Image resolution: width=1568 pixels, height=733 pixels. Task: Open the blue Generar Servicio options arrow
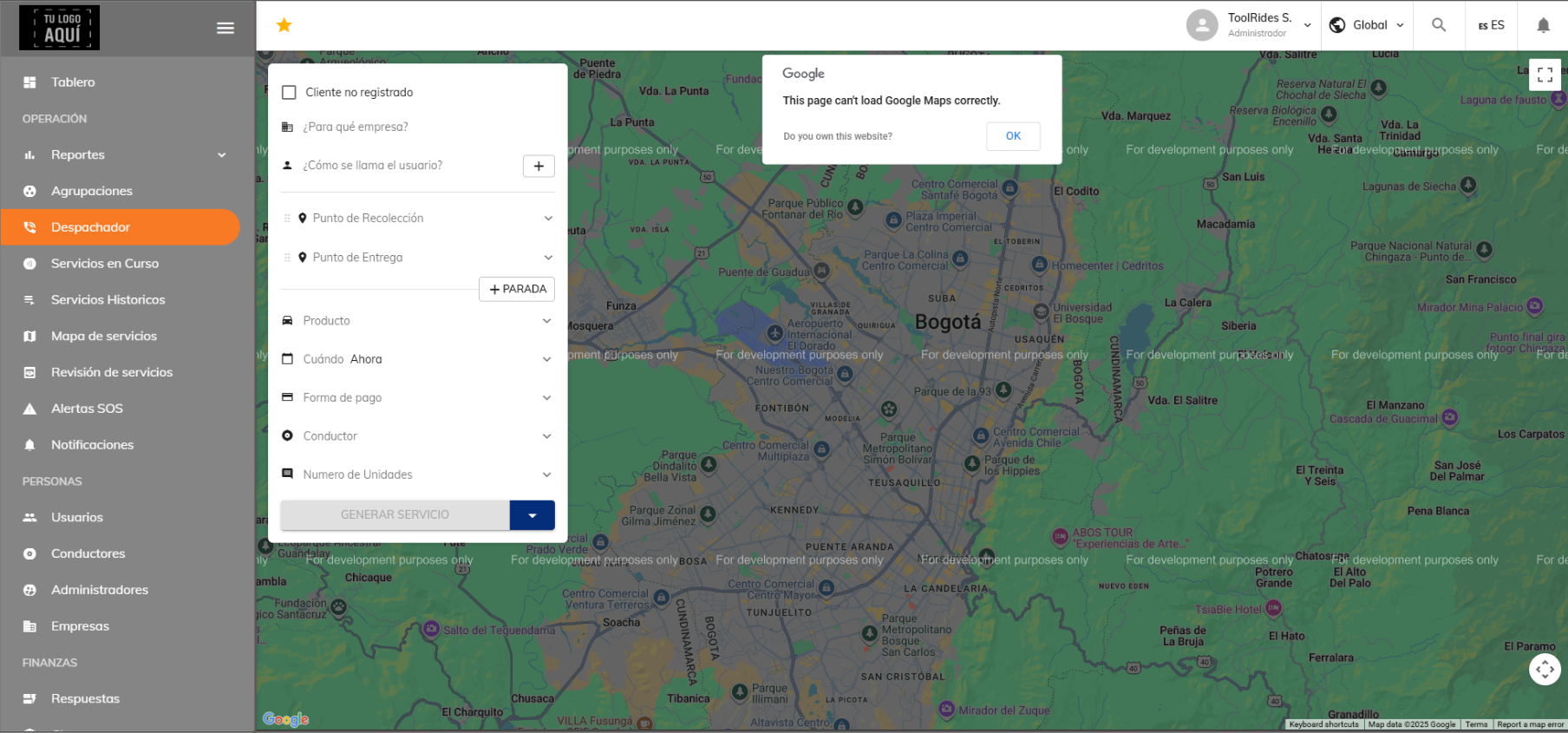tap(532, 515)
